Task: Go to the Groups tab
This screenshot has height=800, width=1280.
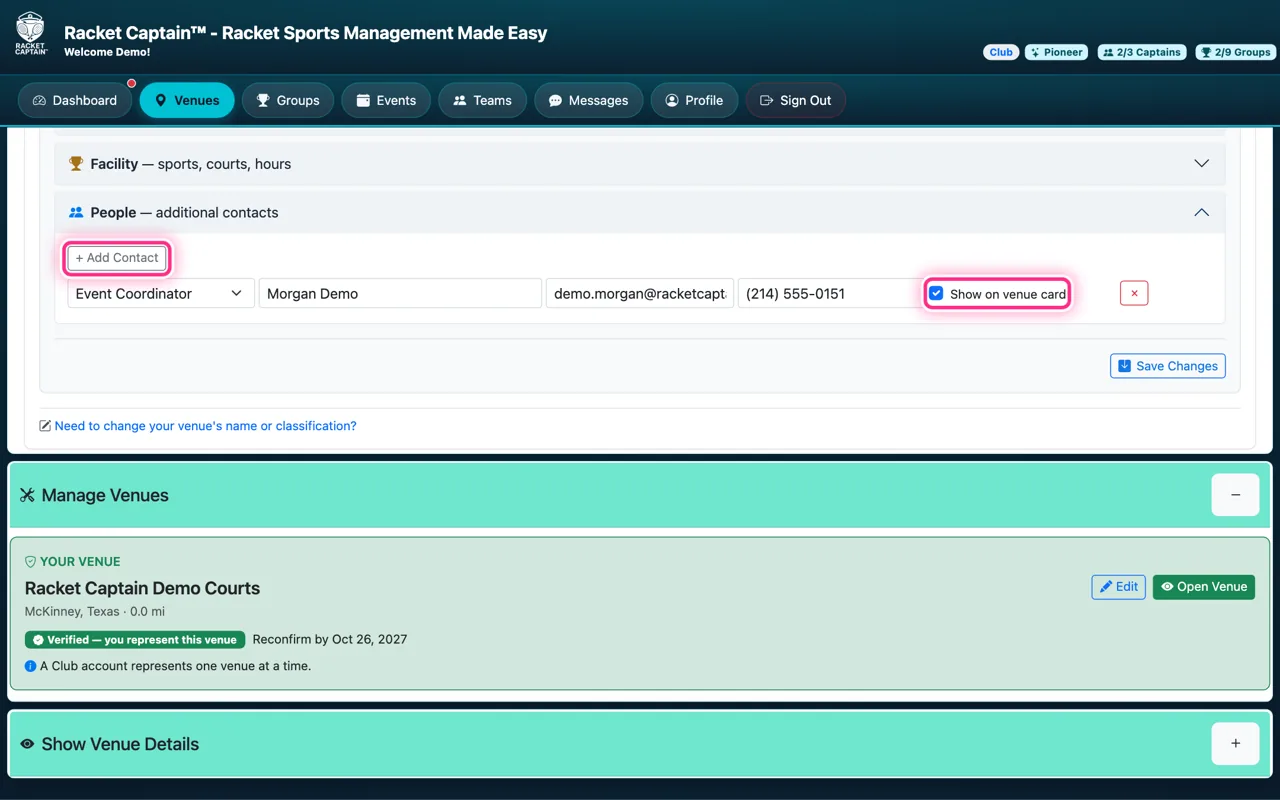Action: point(288,100)
